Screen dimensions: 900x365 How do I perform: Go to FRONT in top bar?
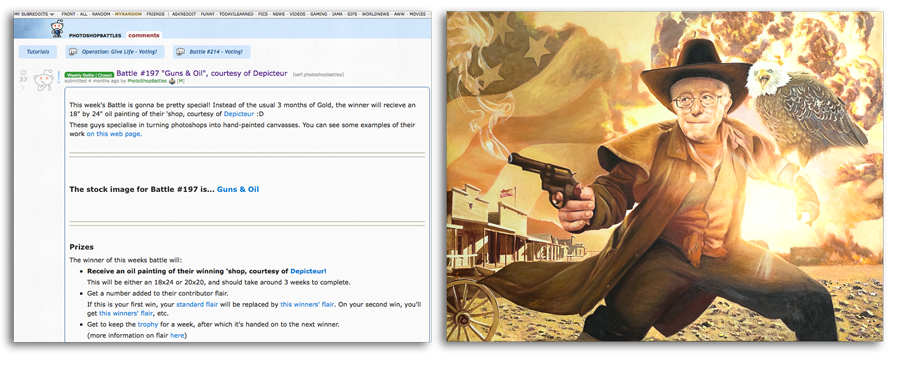[x=69, y=13]
